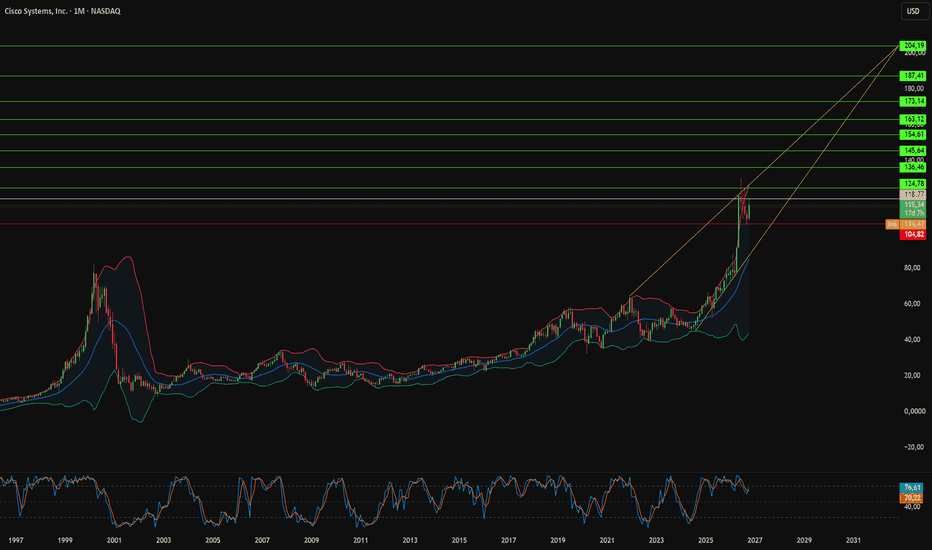Click the 2029 label on time axis
Screen dimensions: 932x550
tap(804, 540)
